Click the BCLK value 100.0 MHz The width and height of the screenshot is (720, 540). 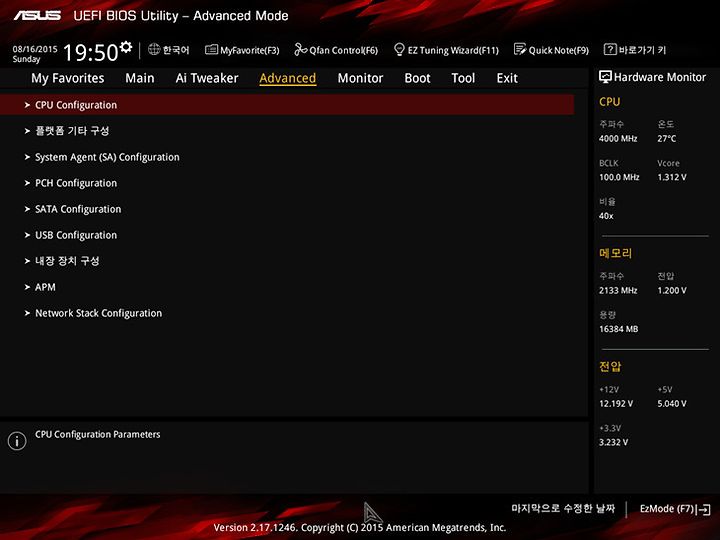pyautogui.click(x=619, y=177)
